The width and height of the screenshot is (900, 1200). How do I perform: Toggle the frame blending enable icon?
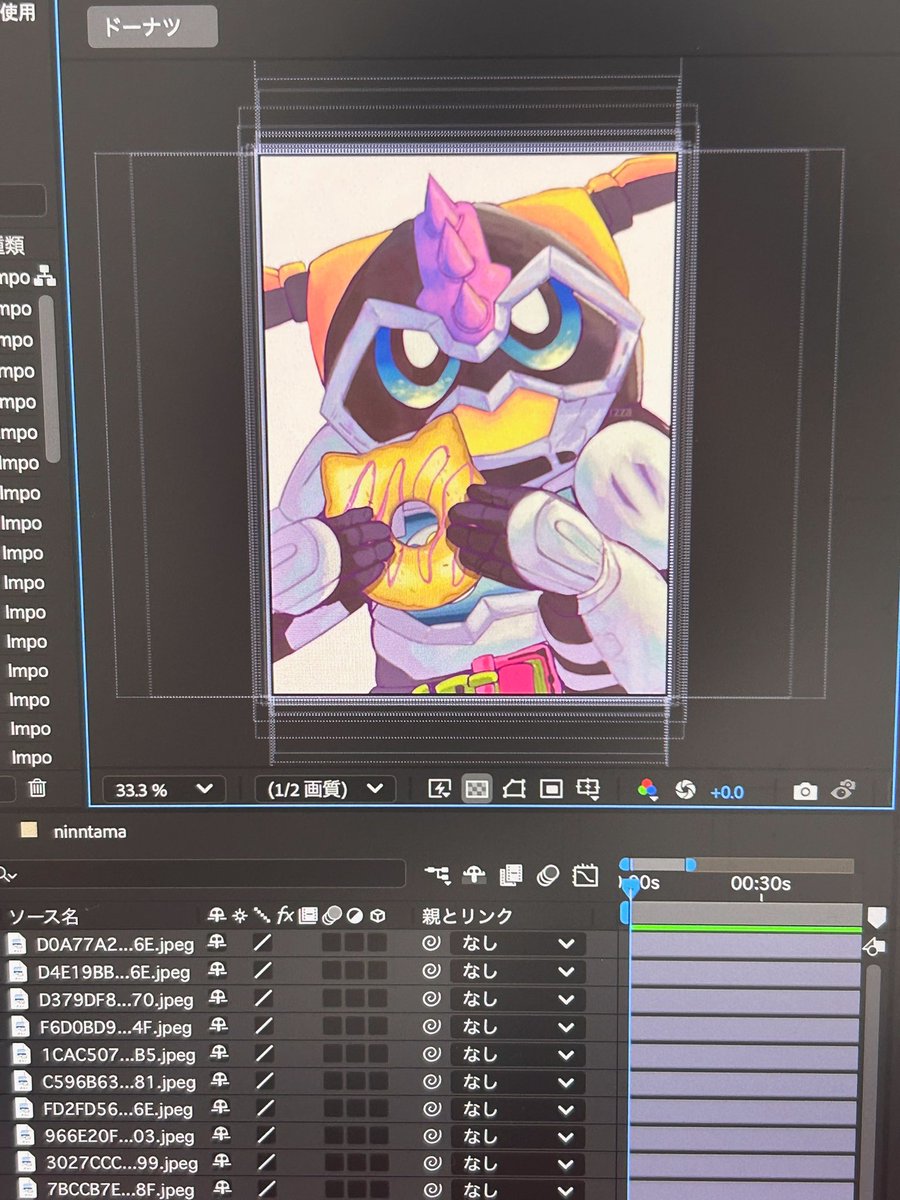(511, 875)
